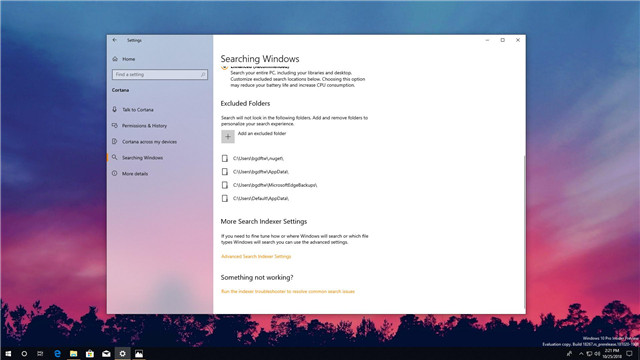The image size is (640, 360).
Task: Select excluded folder C:\Users\bgdftw\.nuget\
Action: click(x=258, y=158)
